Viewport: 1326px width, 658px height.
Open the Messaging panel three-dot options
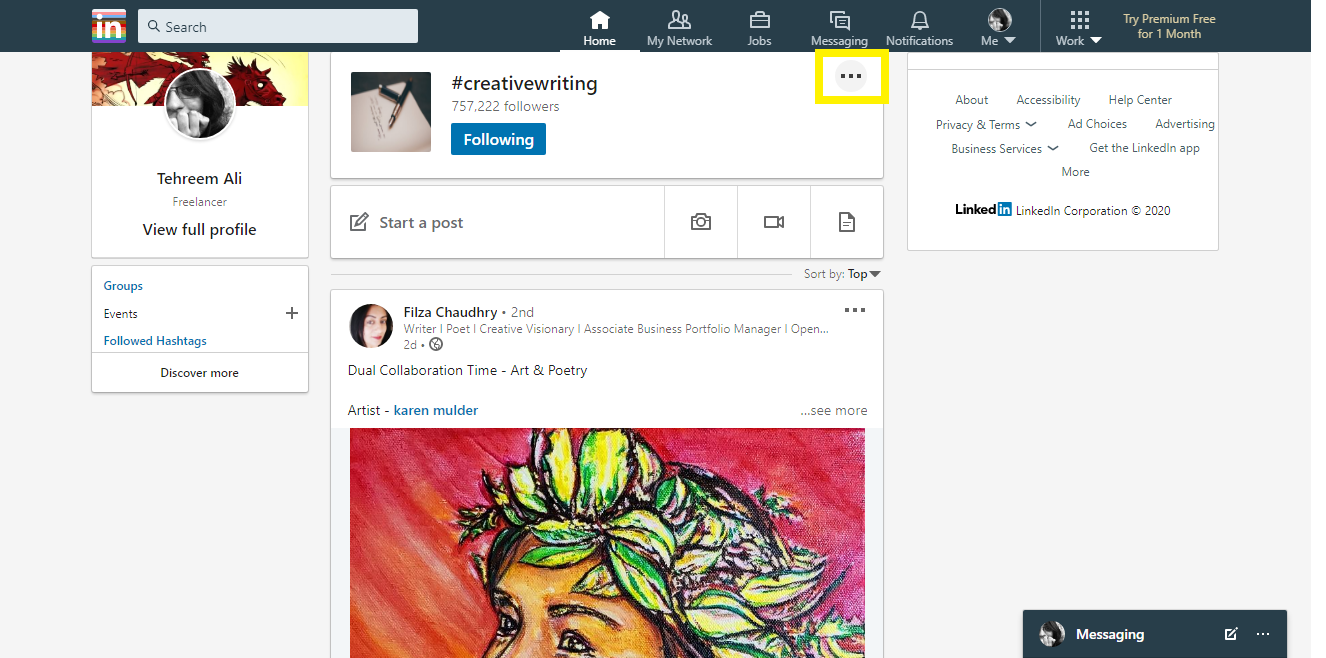pyautogui.click(x=1263, y=634)
